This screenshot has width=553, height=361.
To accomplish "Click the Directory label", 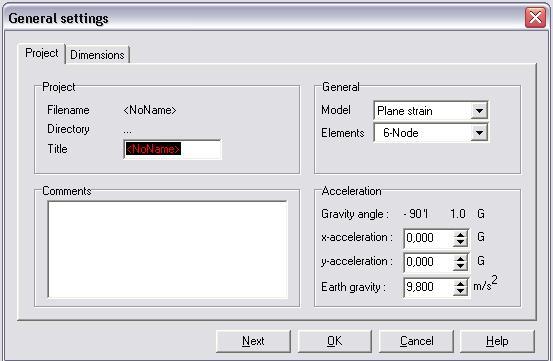I will (68, 129).
